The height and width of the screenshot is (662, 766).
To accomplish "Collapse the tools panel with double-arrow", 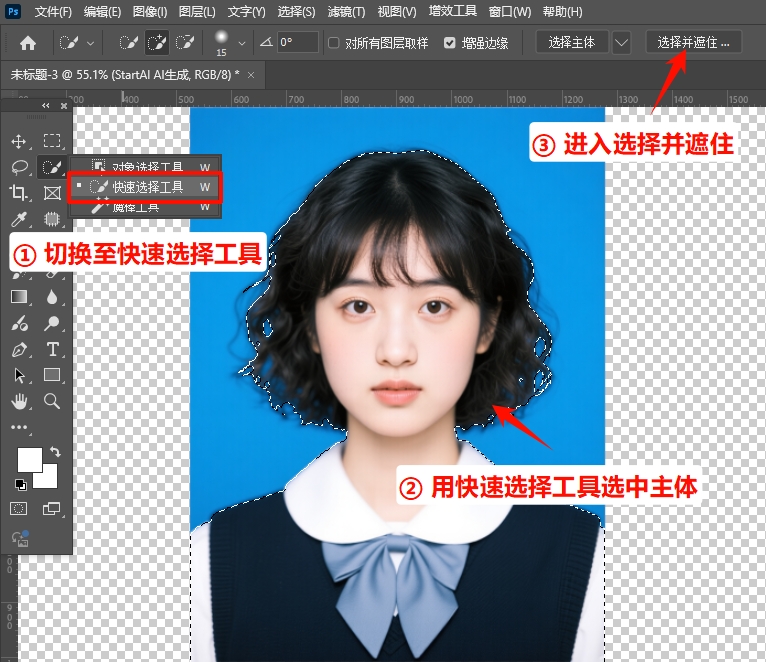I will (45, 106).
